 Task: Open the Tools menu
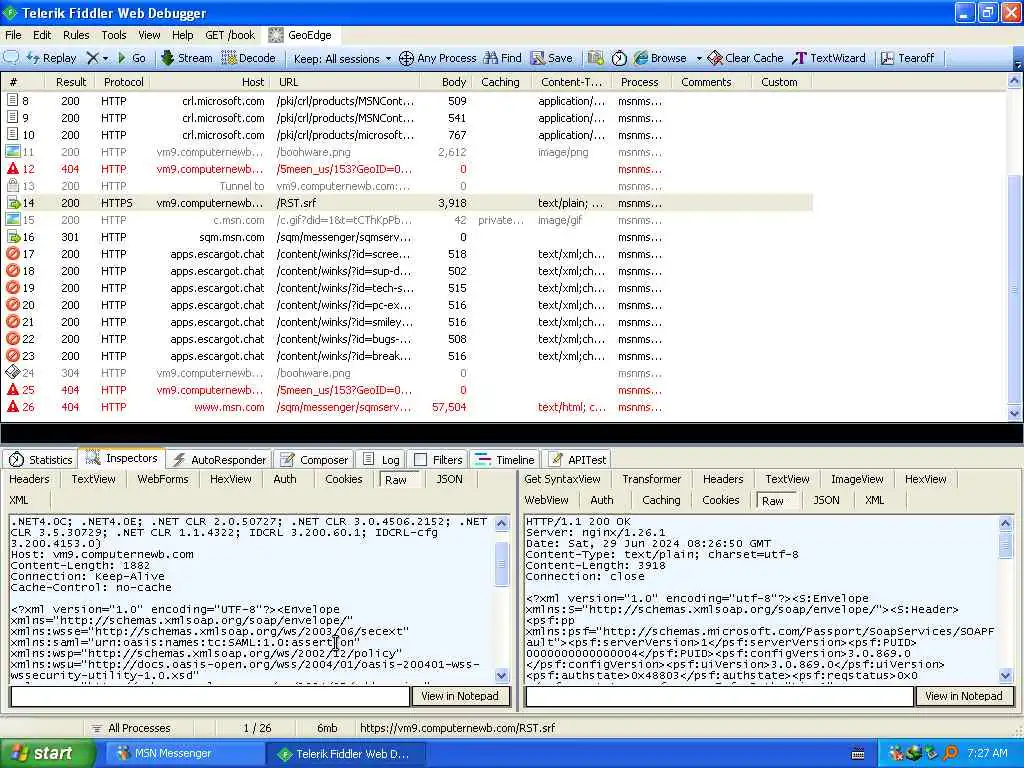coord(114,35)
